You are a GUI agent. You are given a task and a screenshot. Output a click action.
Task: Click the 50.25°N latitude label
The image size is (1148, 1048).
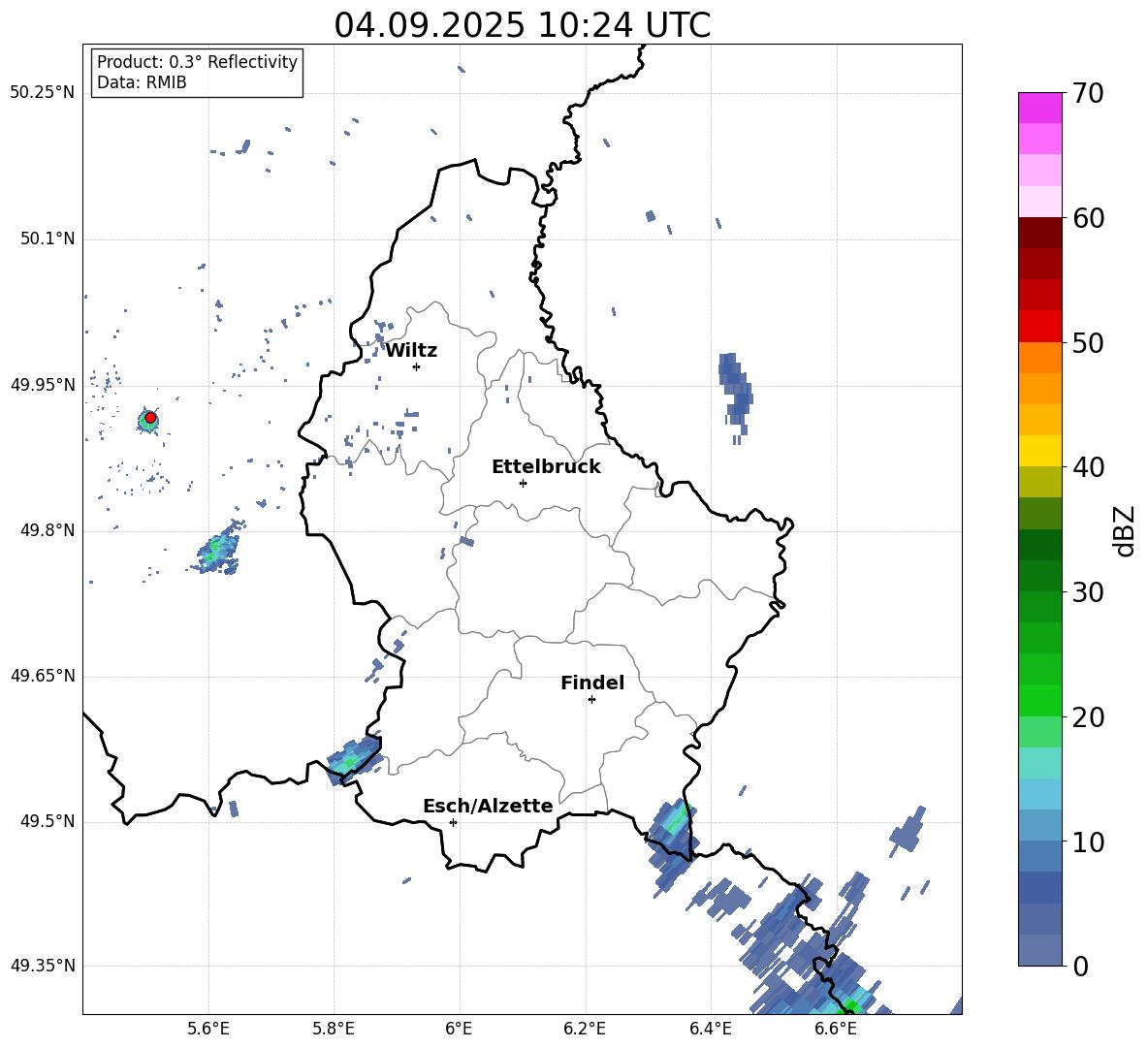point(43,93)
